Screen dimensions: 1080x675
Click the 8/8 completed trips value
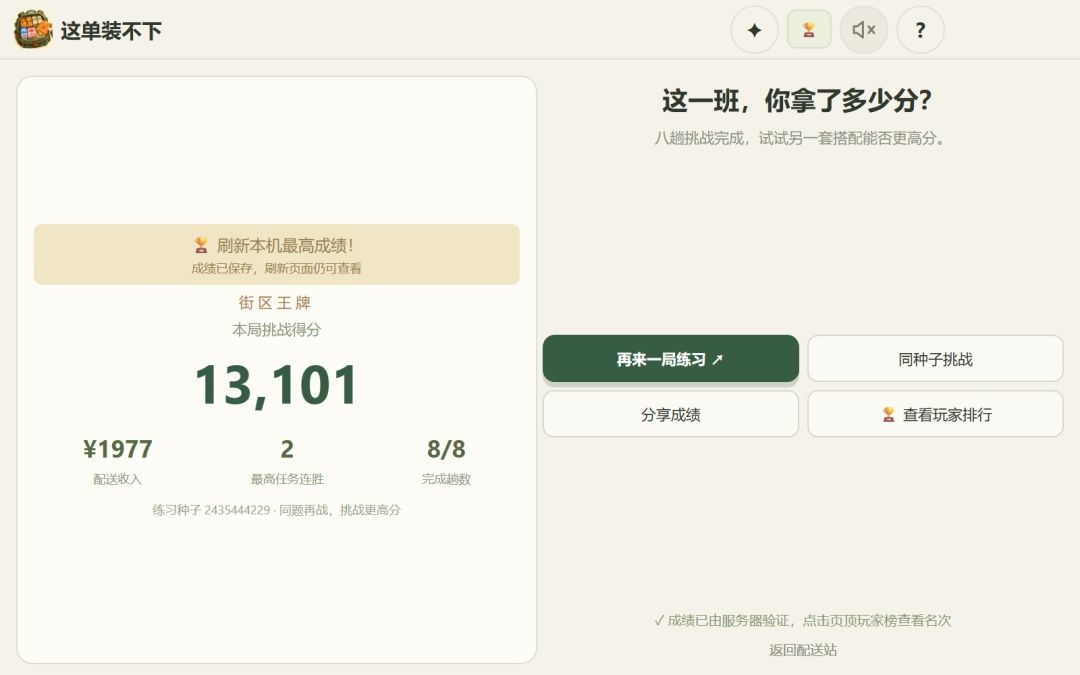pos(446,449)
